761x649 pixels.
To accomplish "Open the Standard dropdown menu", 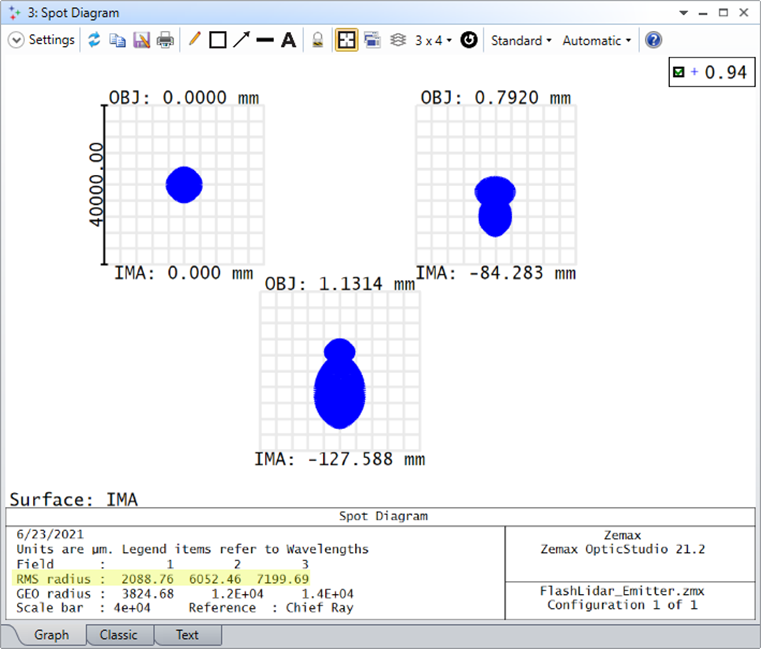I will point(521,41).
